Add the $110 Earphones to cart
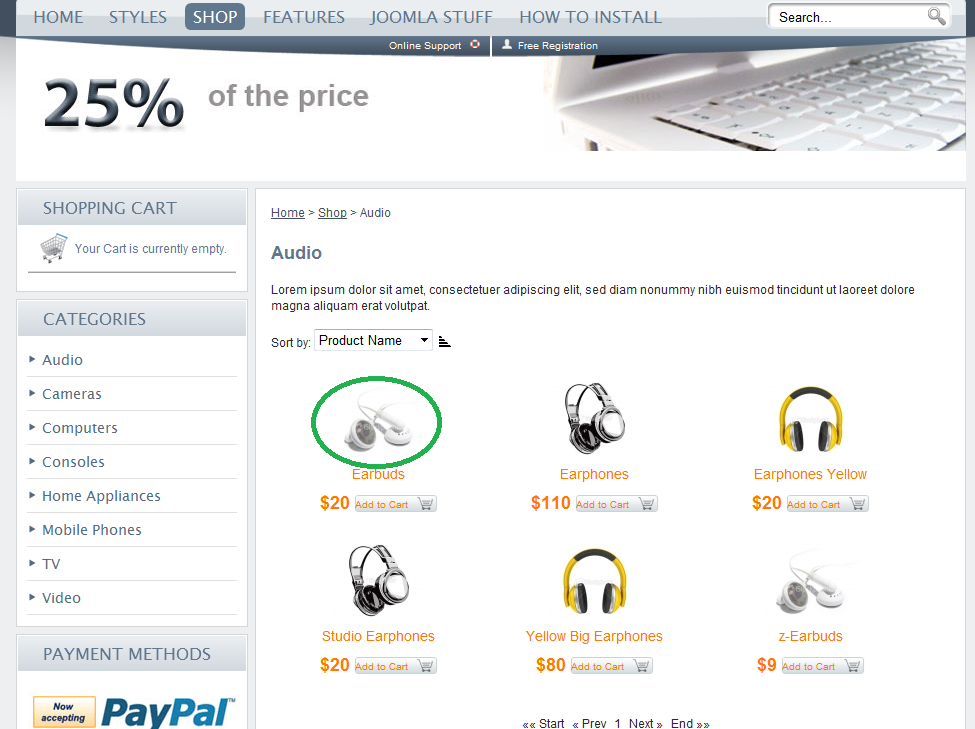This screenshot has width=975, height=729. pos(616,504)
